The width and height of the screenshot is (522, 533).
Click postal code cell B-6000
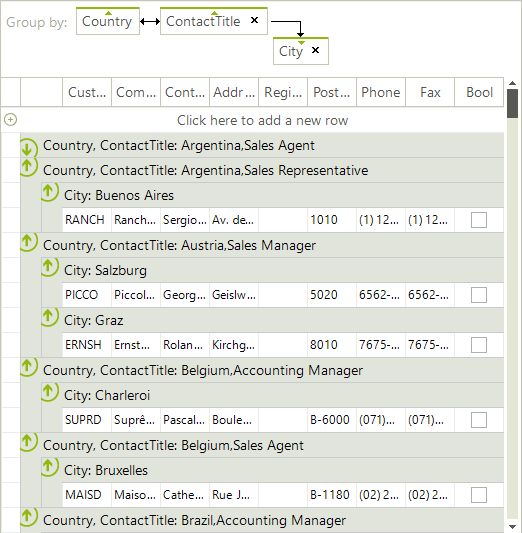(332, 420)
